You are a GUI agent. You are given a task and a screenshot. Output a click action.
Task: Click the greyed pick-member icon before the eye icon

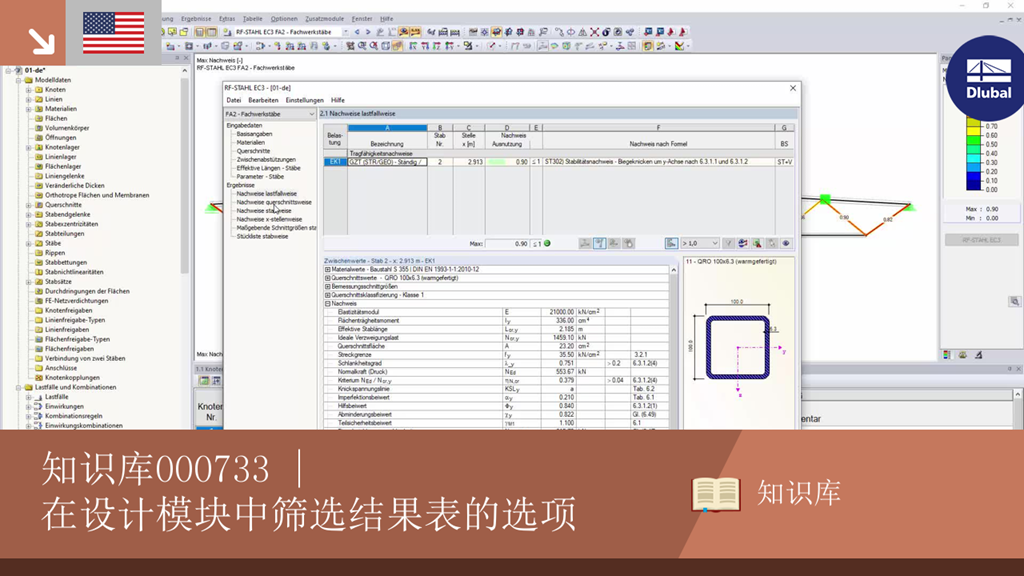(x=771, y=244)
